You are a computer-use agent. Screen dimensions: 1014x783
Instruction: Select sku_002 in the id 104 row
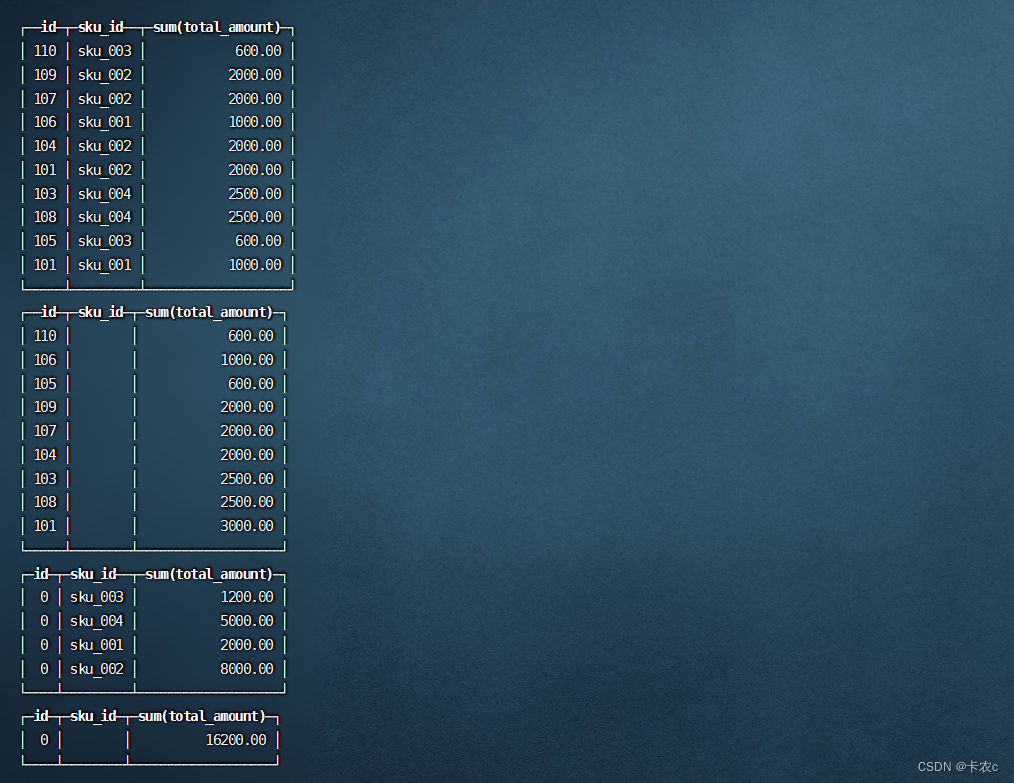pyautogui.click(x=105, y=146)
